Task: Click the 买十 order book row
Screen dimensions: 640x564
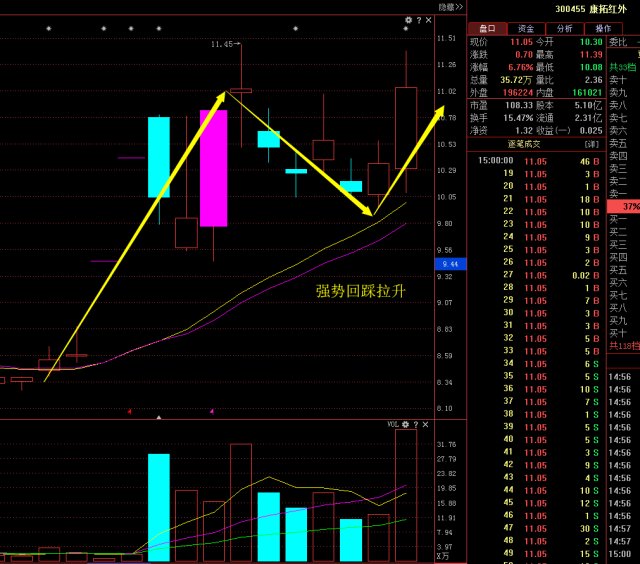Action: point(618,333)
